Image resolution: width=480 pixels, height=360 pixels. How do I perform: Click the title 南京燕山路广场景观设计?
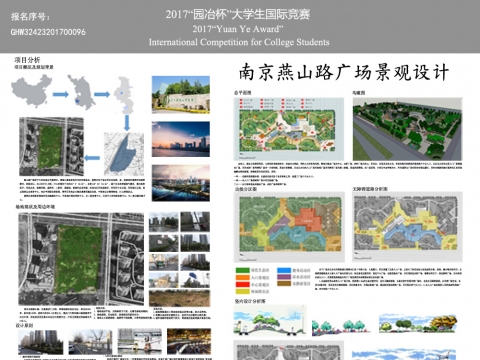click(x=344, y=72)
